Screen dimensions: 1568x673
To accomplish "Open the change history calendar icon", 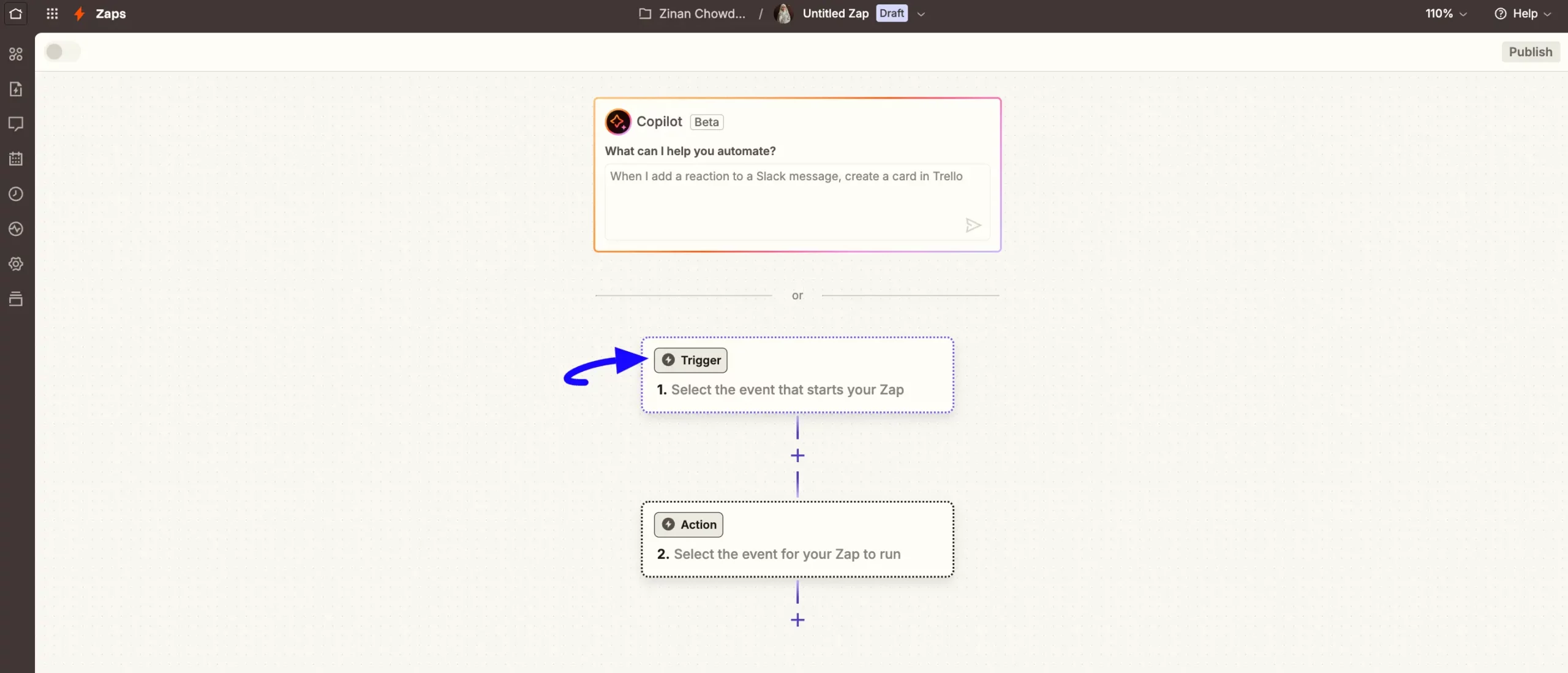I will click(x=16, y=159).
